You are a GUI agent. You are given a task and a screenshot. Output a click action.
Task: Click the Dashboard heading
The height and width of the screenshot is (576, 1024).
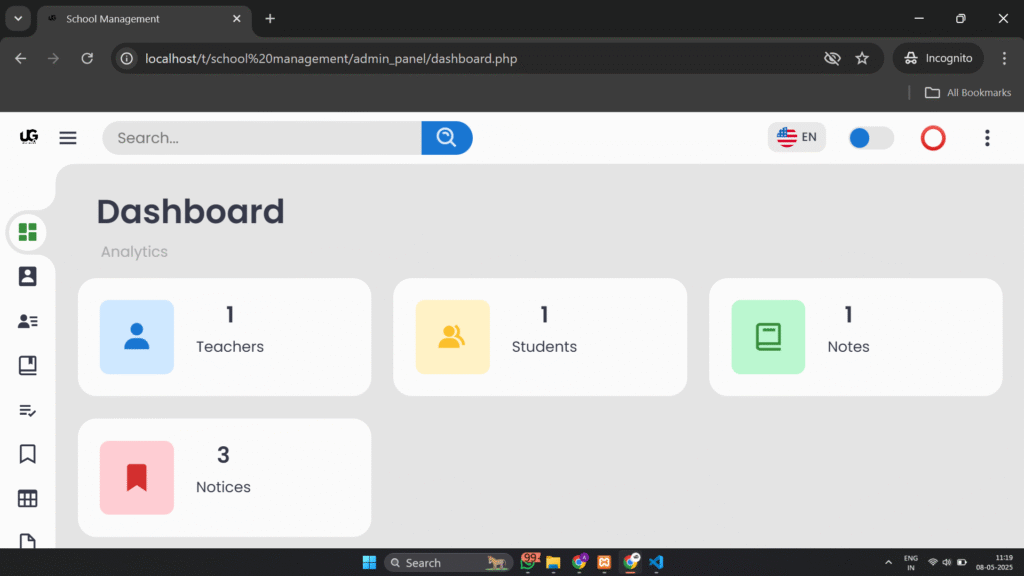[x=190, y=212]
